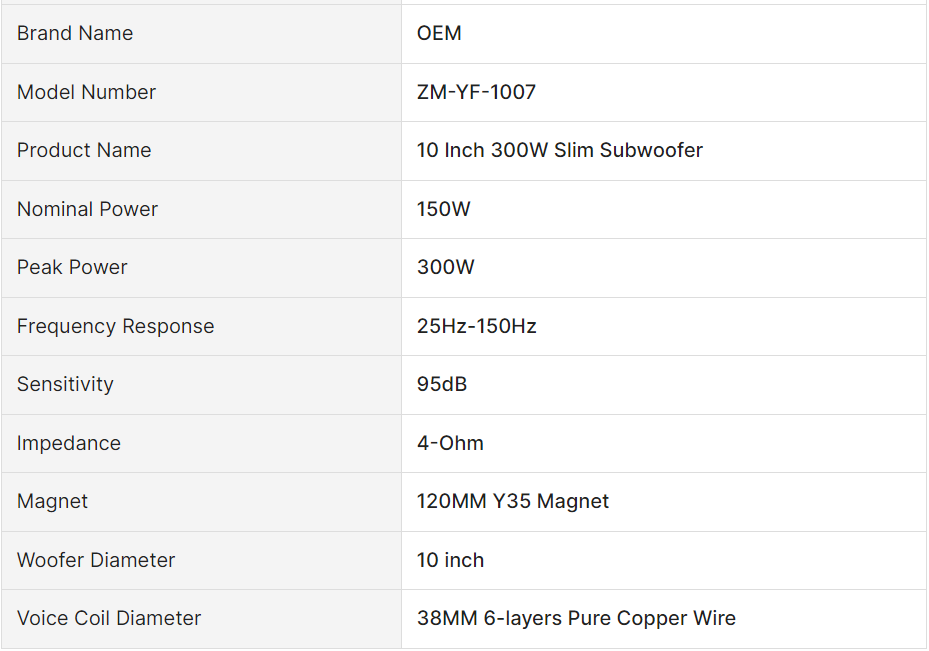The image size is (929, 651).
Task: Select the 38MM 6-layers Pure Copper Wire text
Action: pos(576,618)
